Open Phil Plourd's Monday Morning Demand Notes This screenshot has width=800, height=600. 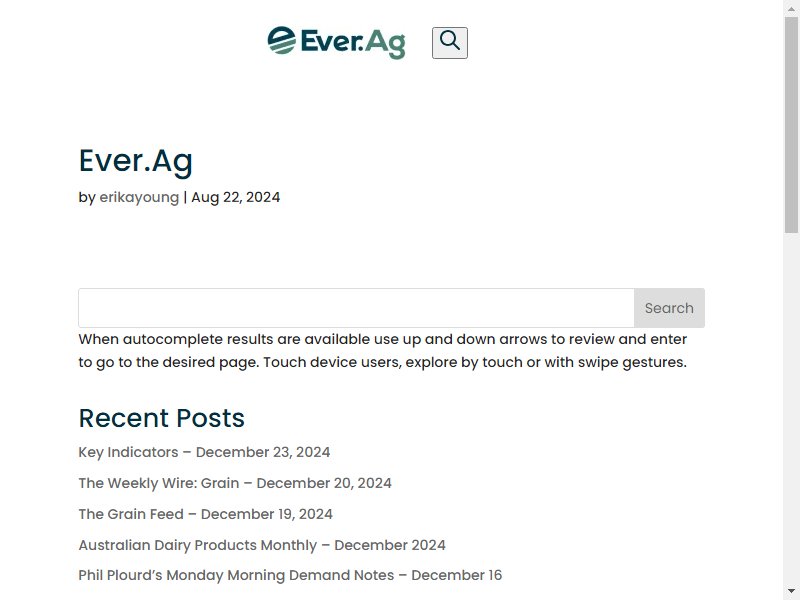[290, 576]
